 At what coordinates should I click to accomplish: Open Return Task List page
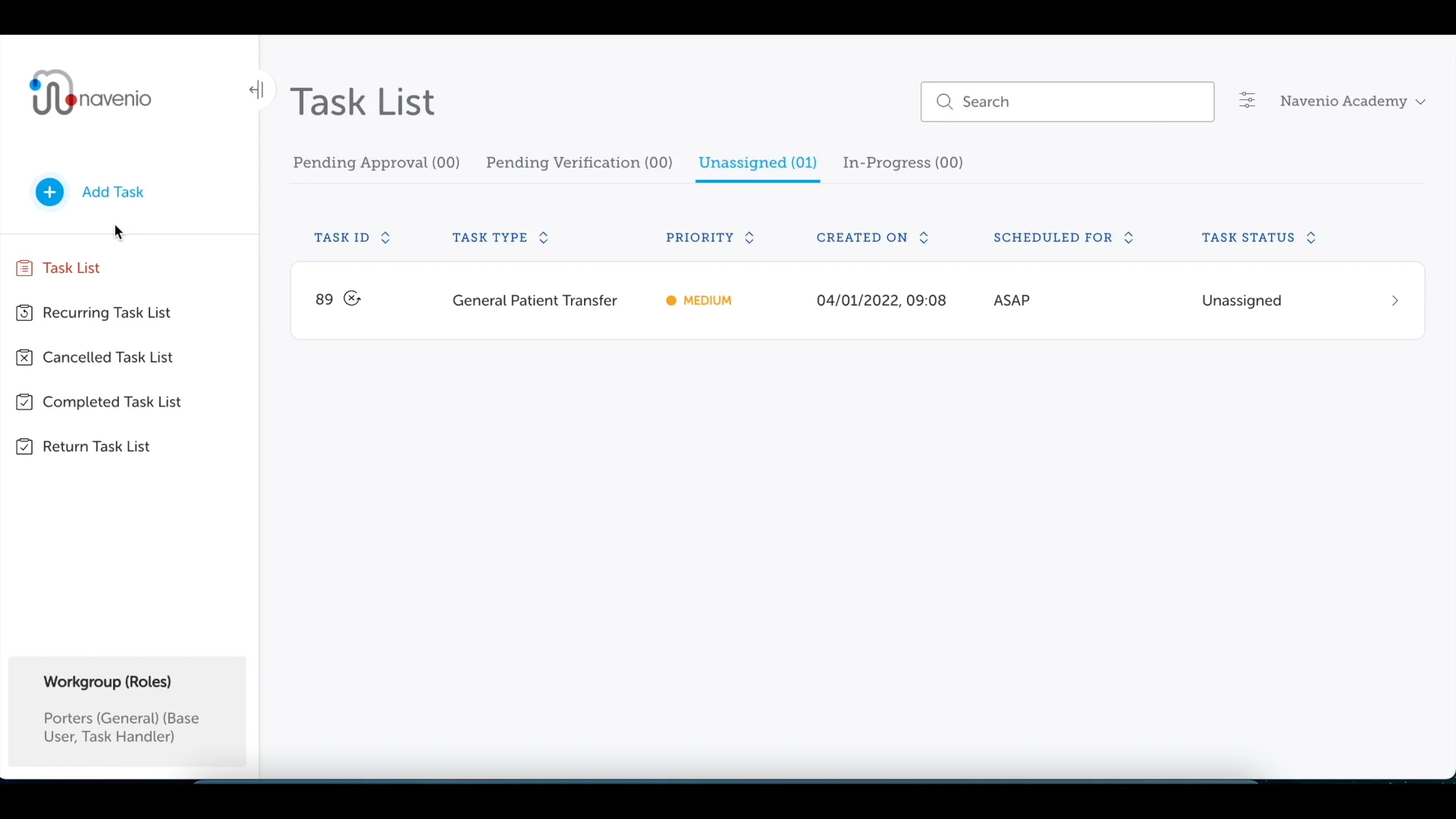(97, 447)
